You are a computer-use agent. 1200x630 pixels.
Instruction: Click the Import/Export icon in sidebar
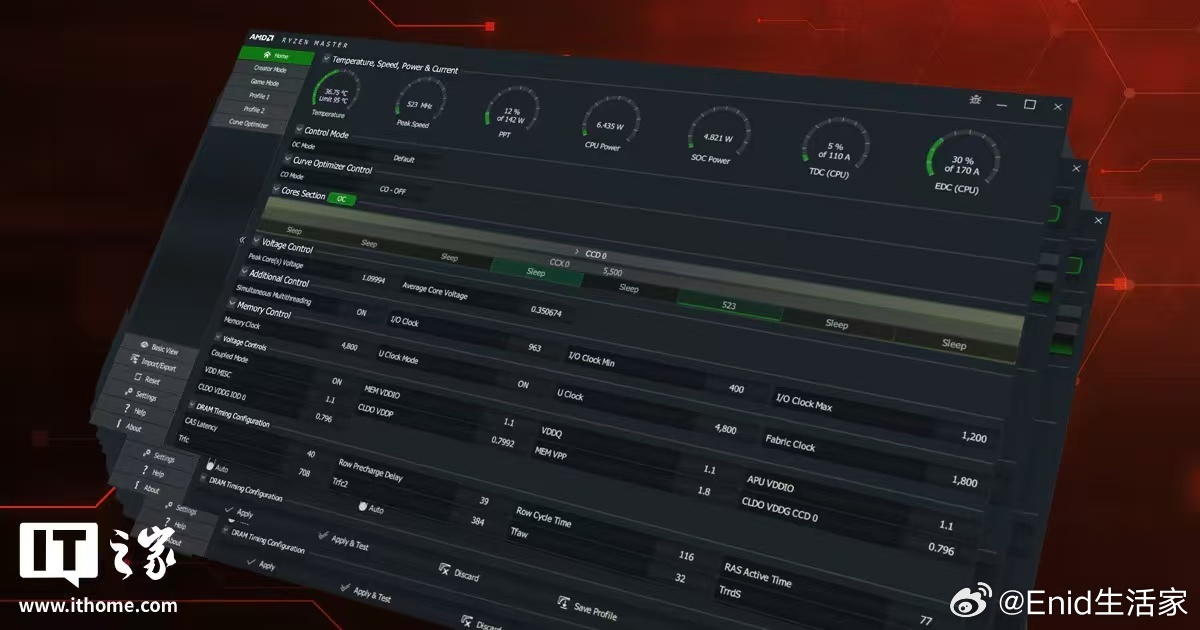coord(135,360)
